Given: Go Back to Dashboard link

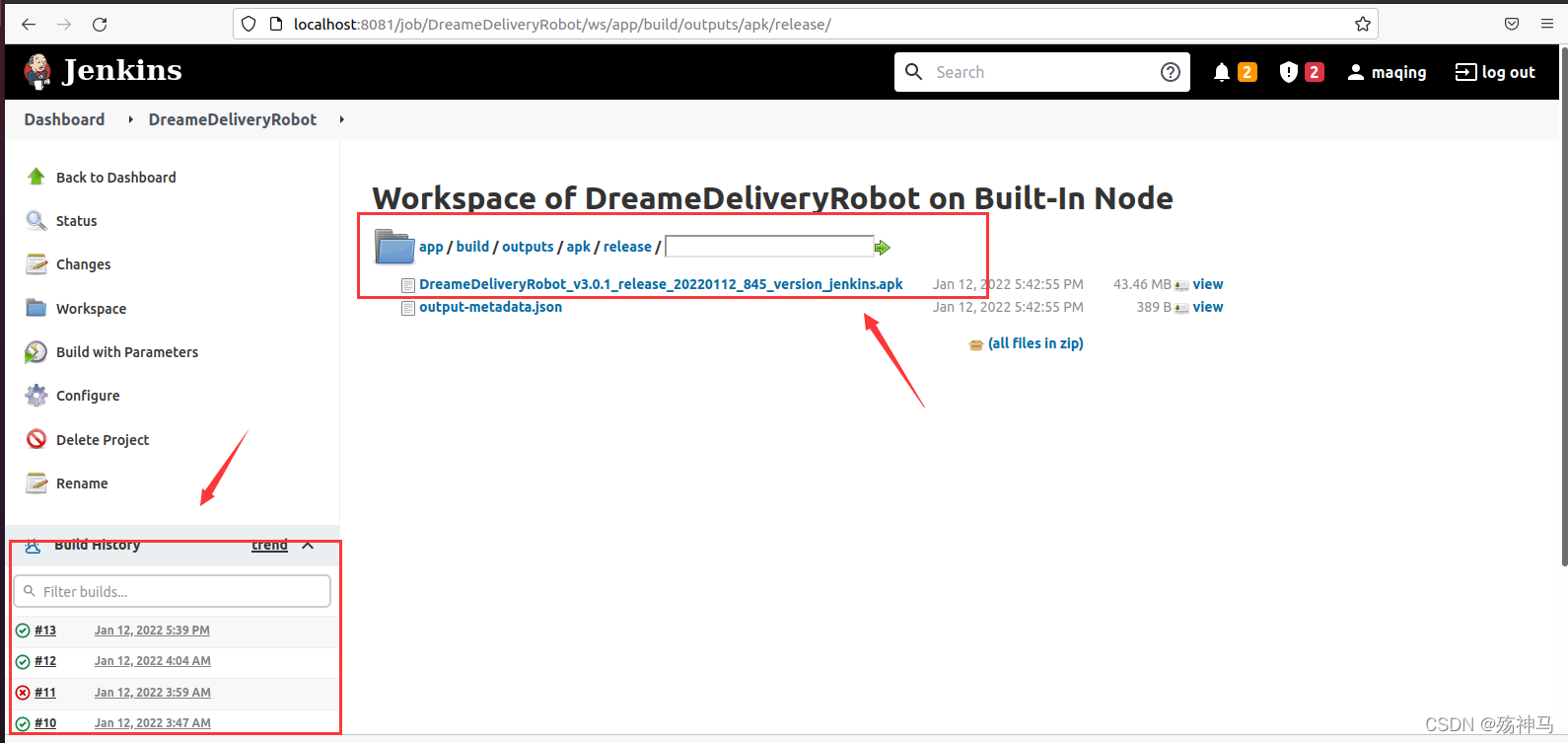Looking at the screenshot, I should coord(116,178).
